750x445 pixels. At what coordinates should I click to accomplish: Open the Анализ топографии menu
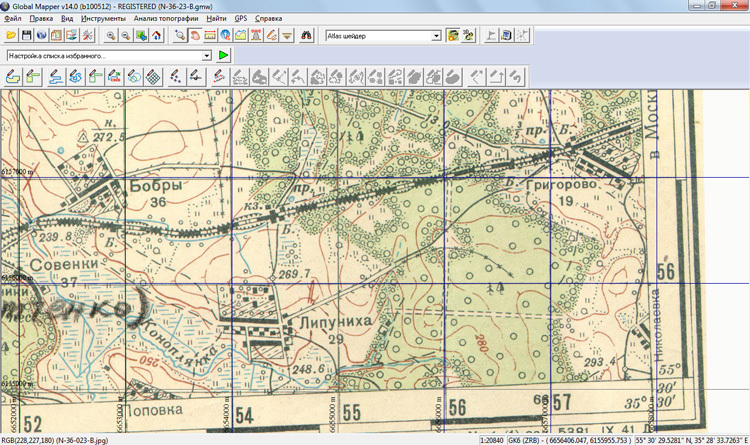[166, 18]
